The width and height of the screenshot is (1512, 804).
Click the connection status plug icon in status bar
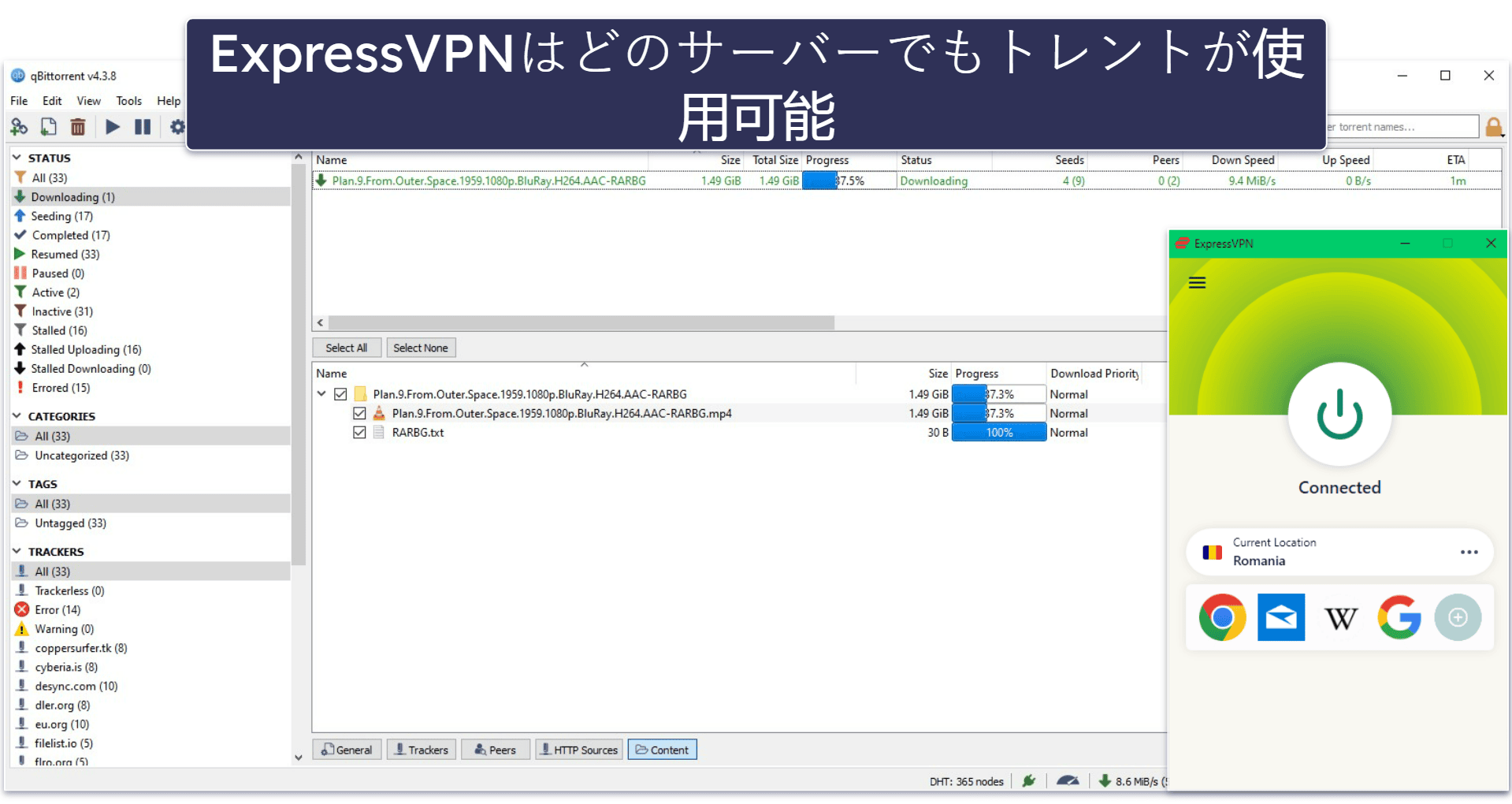click(1029, 780)
